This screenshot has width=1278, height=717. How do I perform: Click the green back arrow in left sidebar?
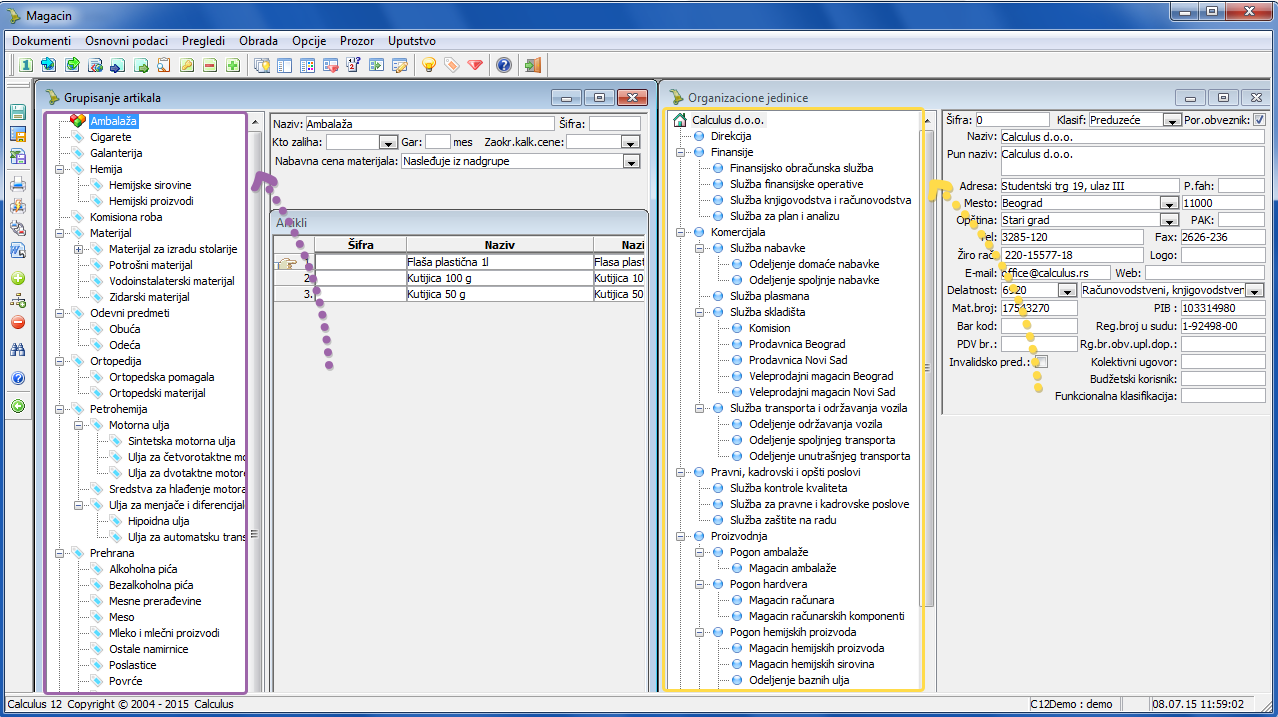[18, 406]
